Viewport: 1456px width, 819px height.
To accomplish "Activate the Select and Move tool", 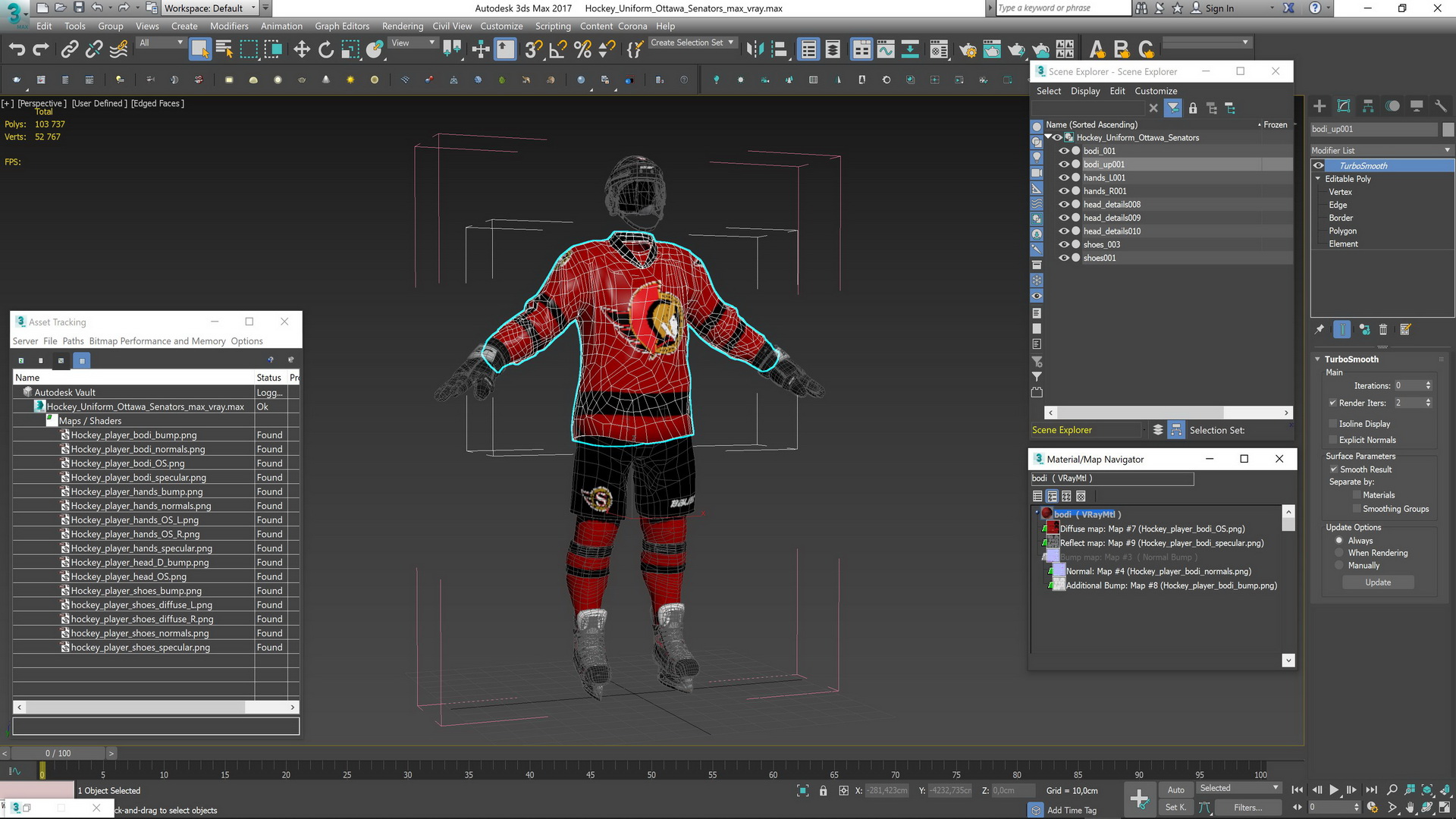I will pyautogui.click(x=302, y=50).
